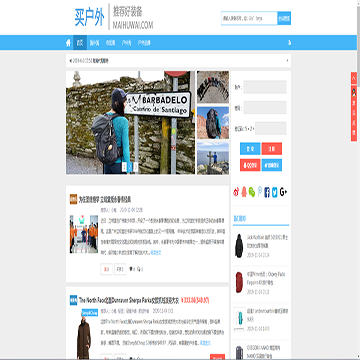Expand RSS arrow at navigation bar right end
360x360 pixels.
[x=289, y=43]
